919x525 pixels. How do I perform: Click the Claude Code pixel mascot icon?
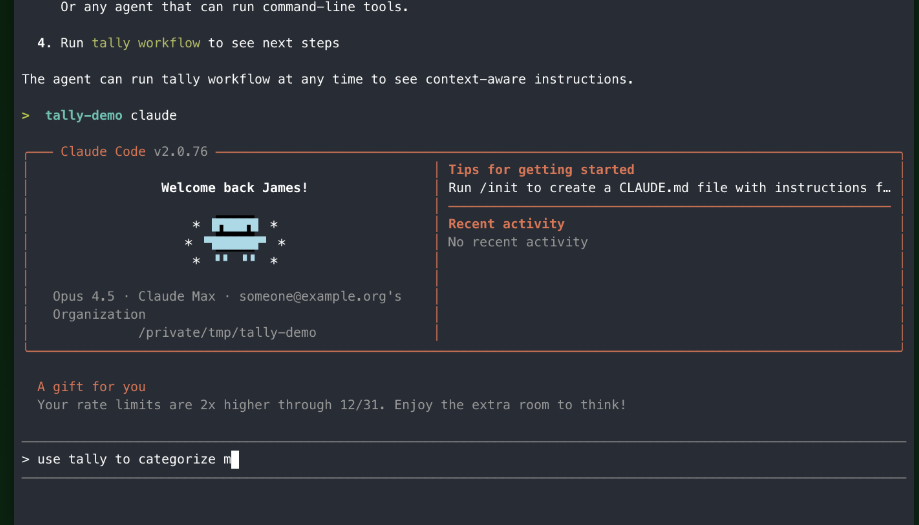click(235, 242)
